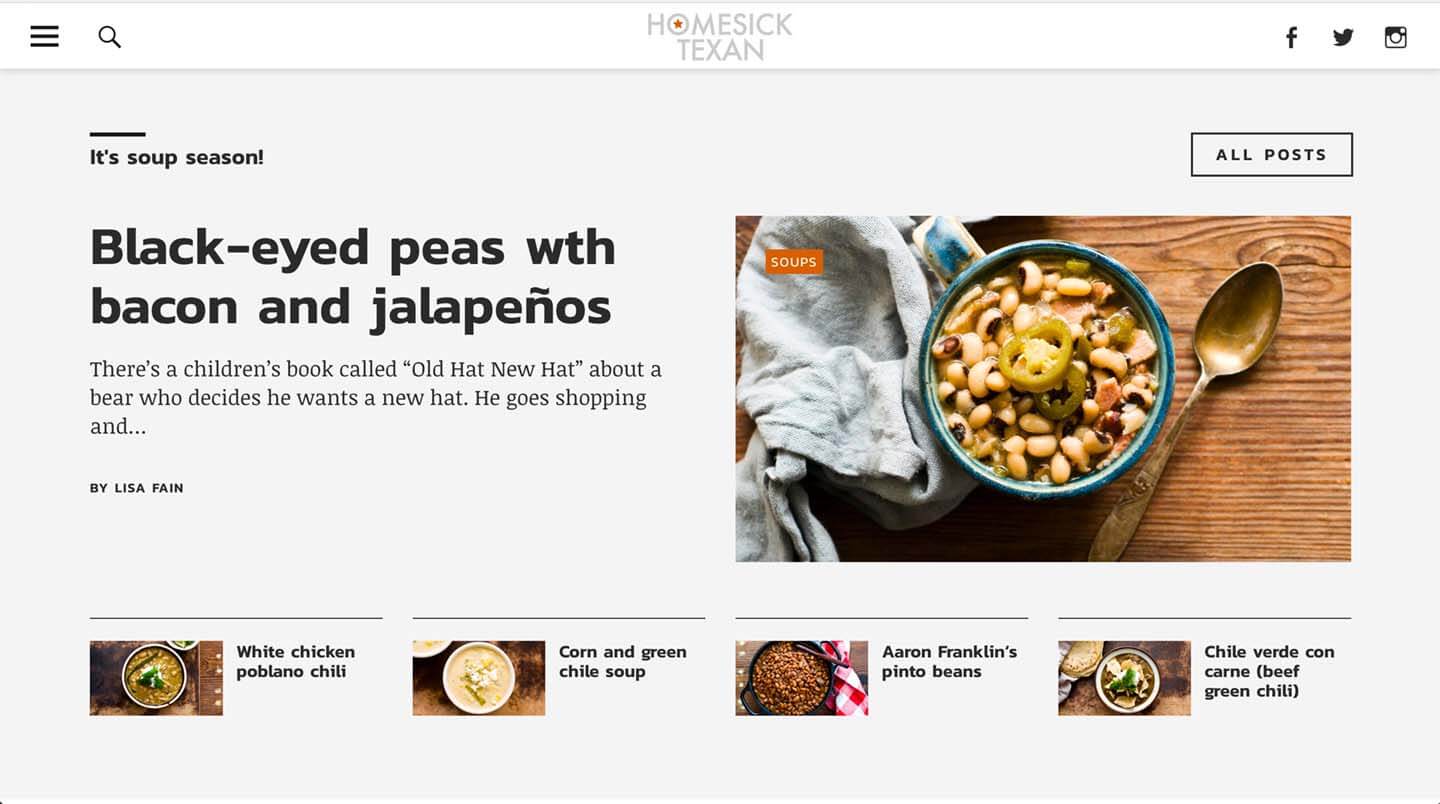Open Aaron Franklin's pinto beans link
Viewport: 1440px width, 804px height.
click(x=949, y=662)
